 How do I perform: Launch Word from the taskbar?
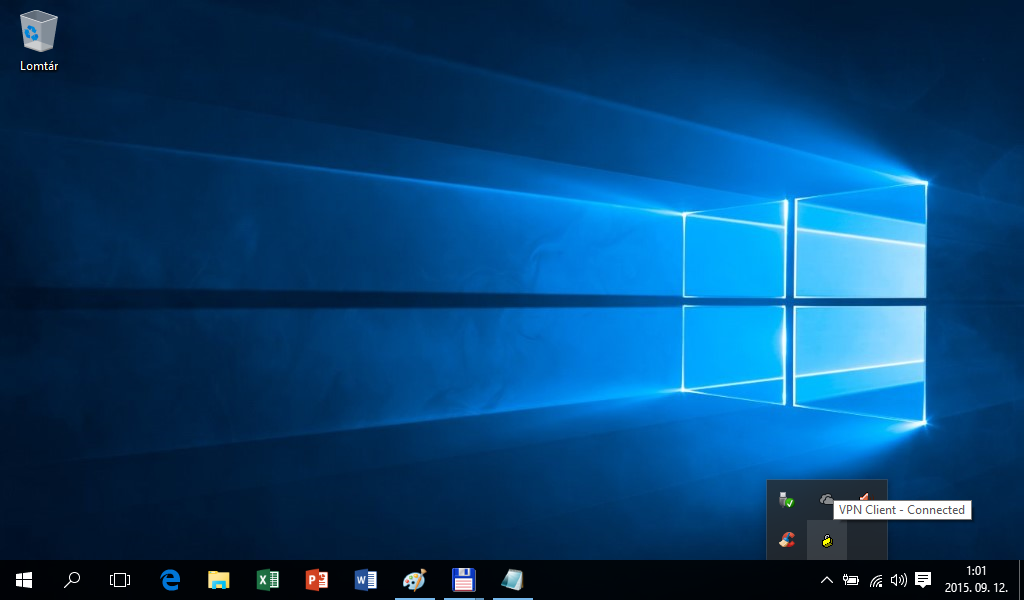pyautogui.click(x=365, y=580)
